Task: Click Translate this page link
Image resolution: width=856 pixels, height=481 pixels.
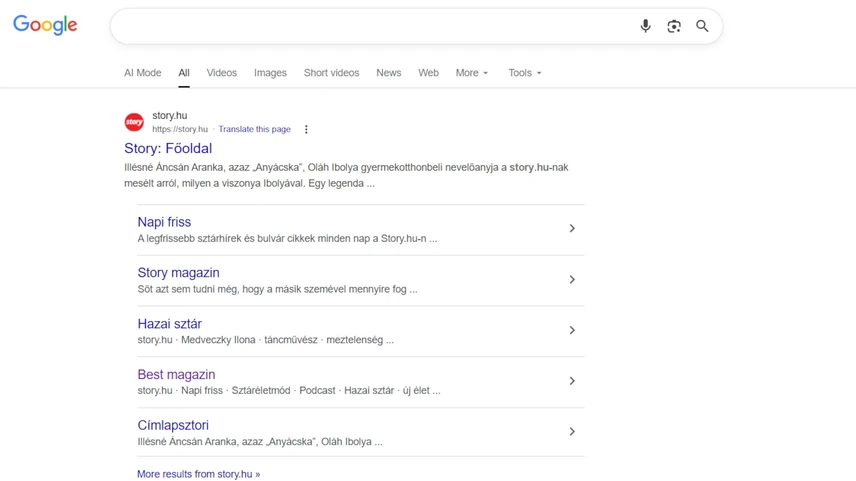Action: click(254, 129)
